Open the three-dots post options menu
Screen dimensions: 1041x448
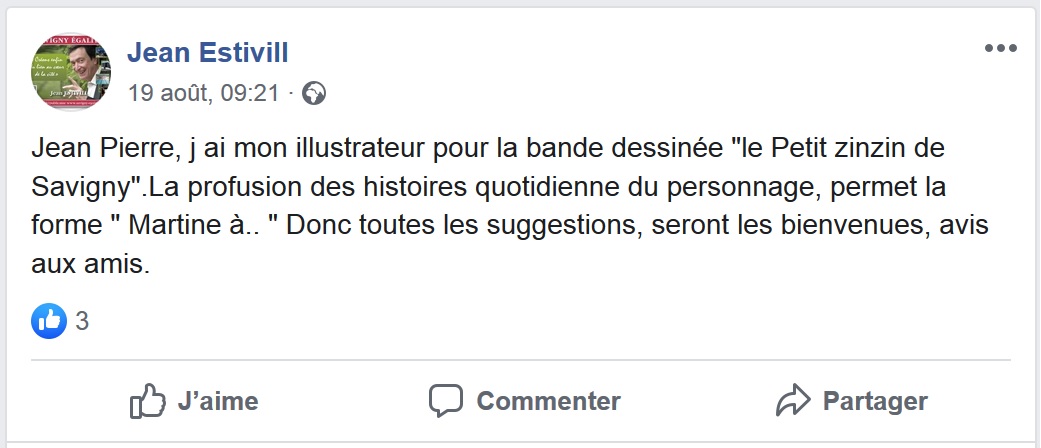(x=1000, y=48)
